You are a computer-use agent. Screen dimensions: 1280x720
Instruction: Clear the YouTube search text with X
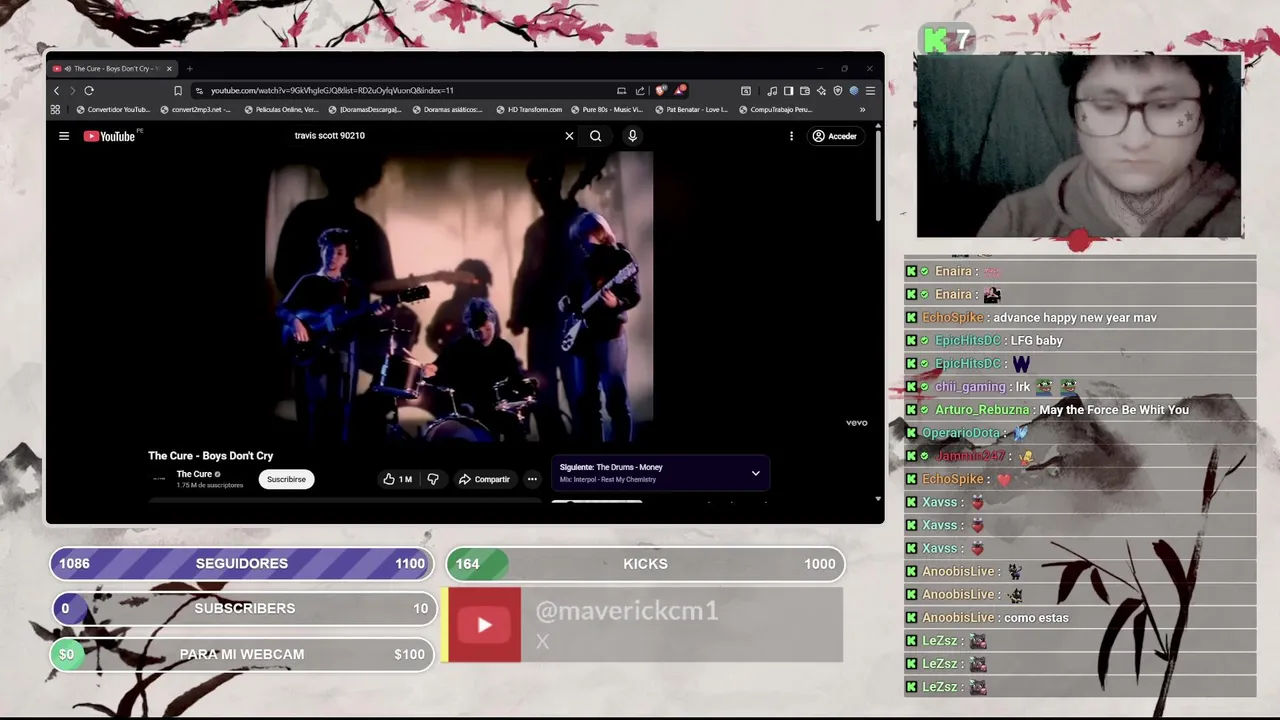click(x=569, y=136)
